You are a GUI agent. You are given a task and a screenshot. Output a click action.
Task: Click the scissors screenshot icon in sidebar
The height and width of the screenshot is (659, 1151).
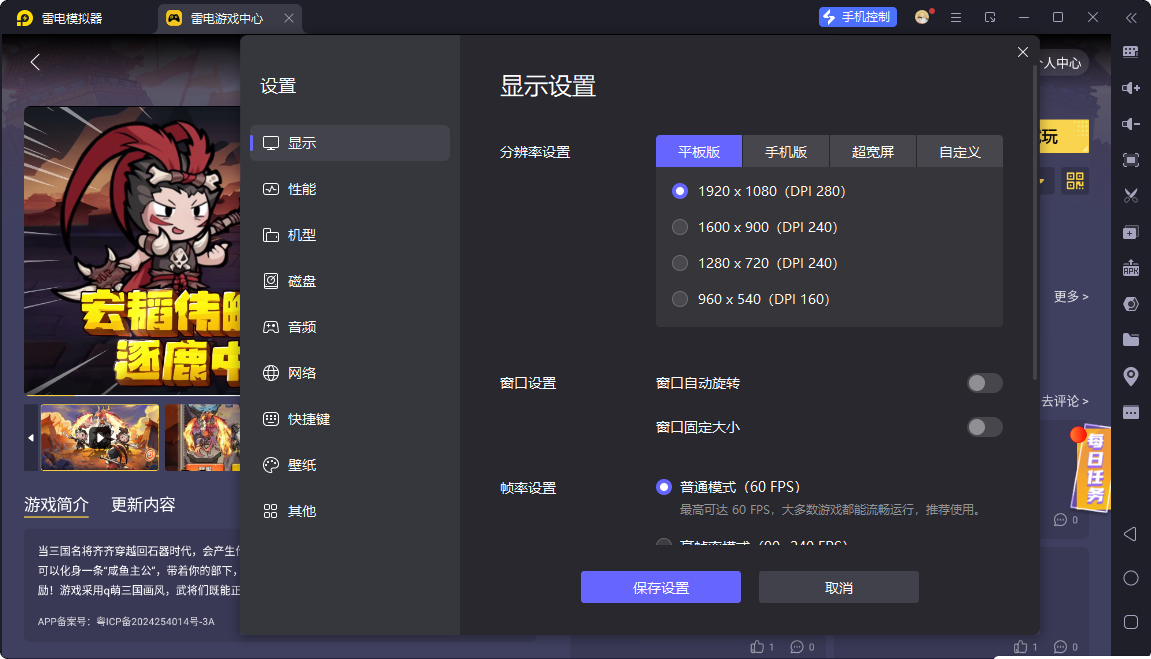coord(1131,196)
